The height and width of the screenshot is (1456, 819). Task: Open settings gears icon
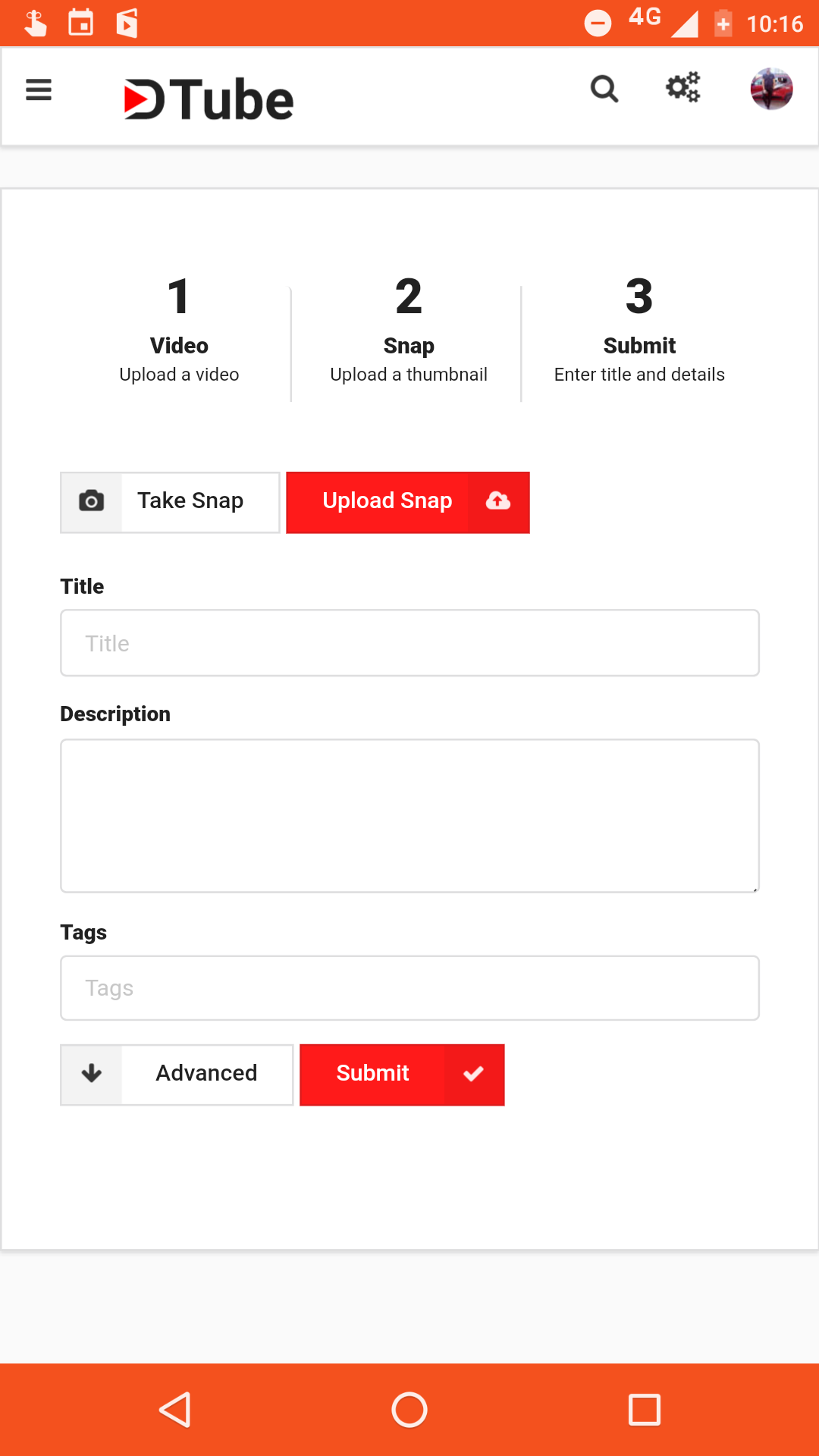[682, 88]
